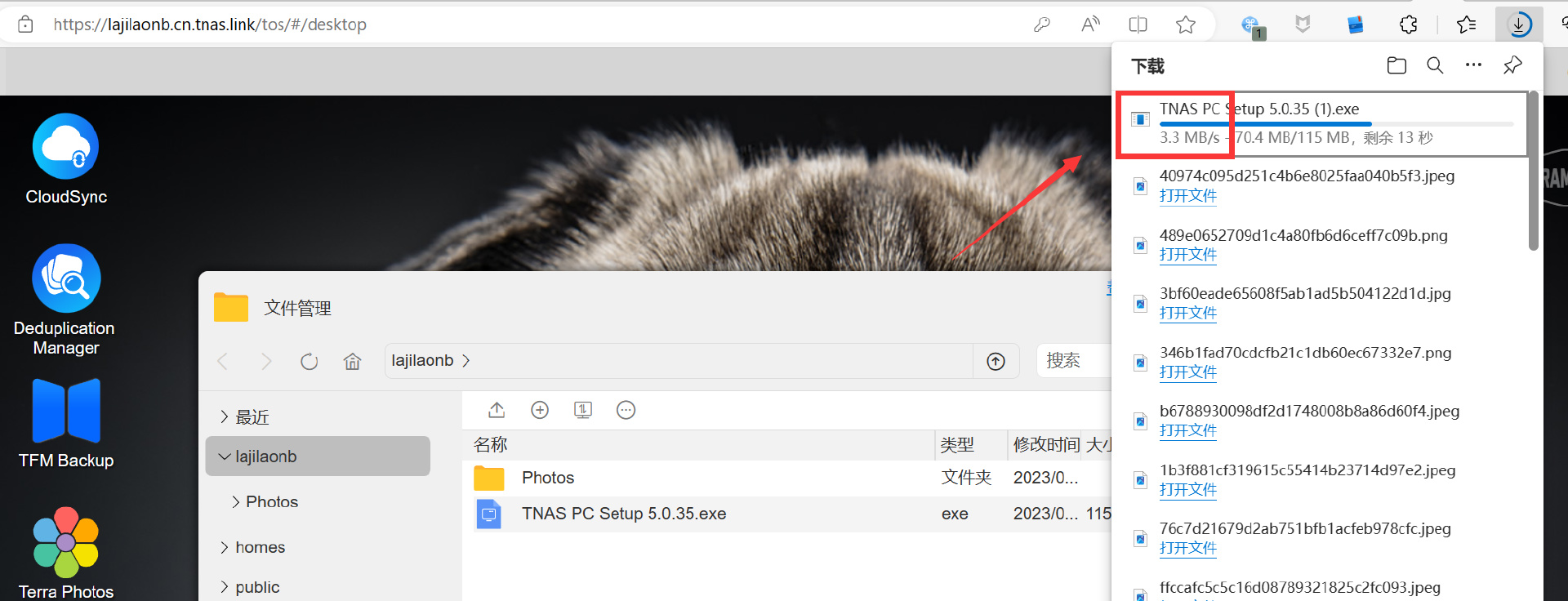Image resolution: width=1568 pixels, height=601 pixels.
Task: Expand the 最近 tree node
Action: pos(225,417)
